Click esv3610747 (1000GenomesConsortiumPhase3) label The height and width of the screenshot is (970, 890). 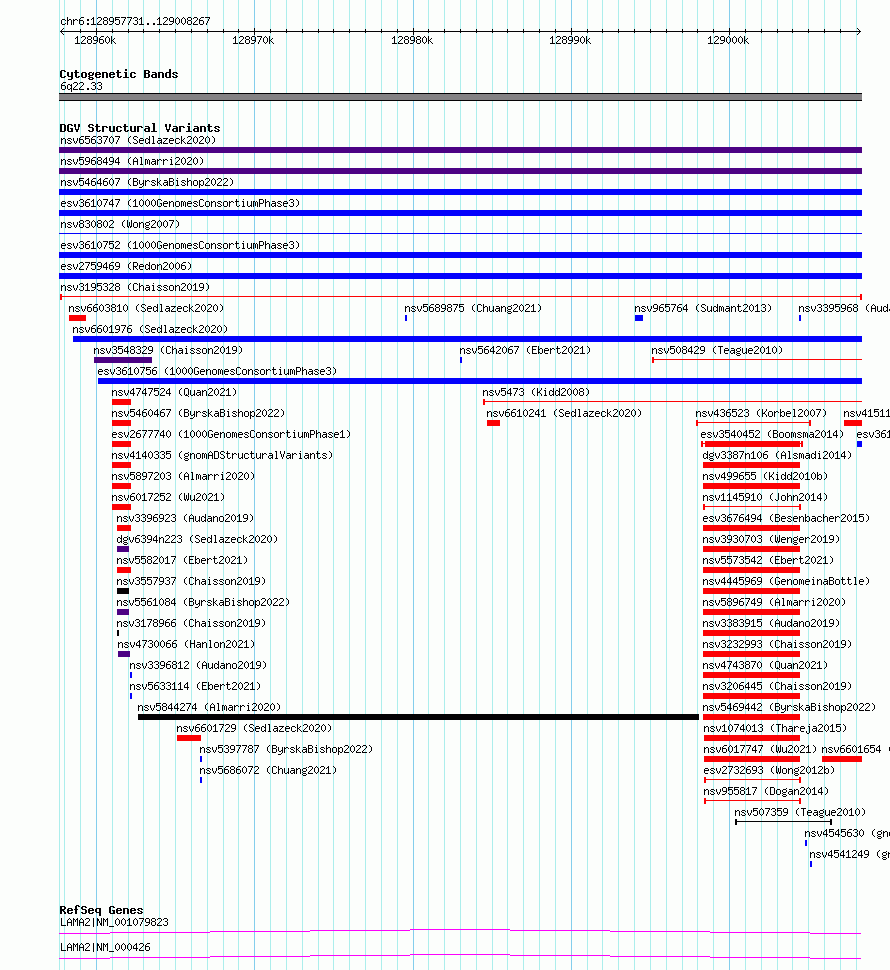(x=180, y=204)
